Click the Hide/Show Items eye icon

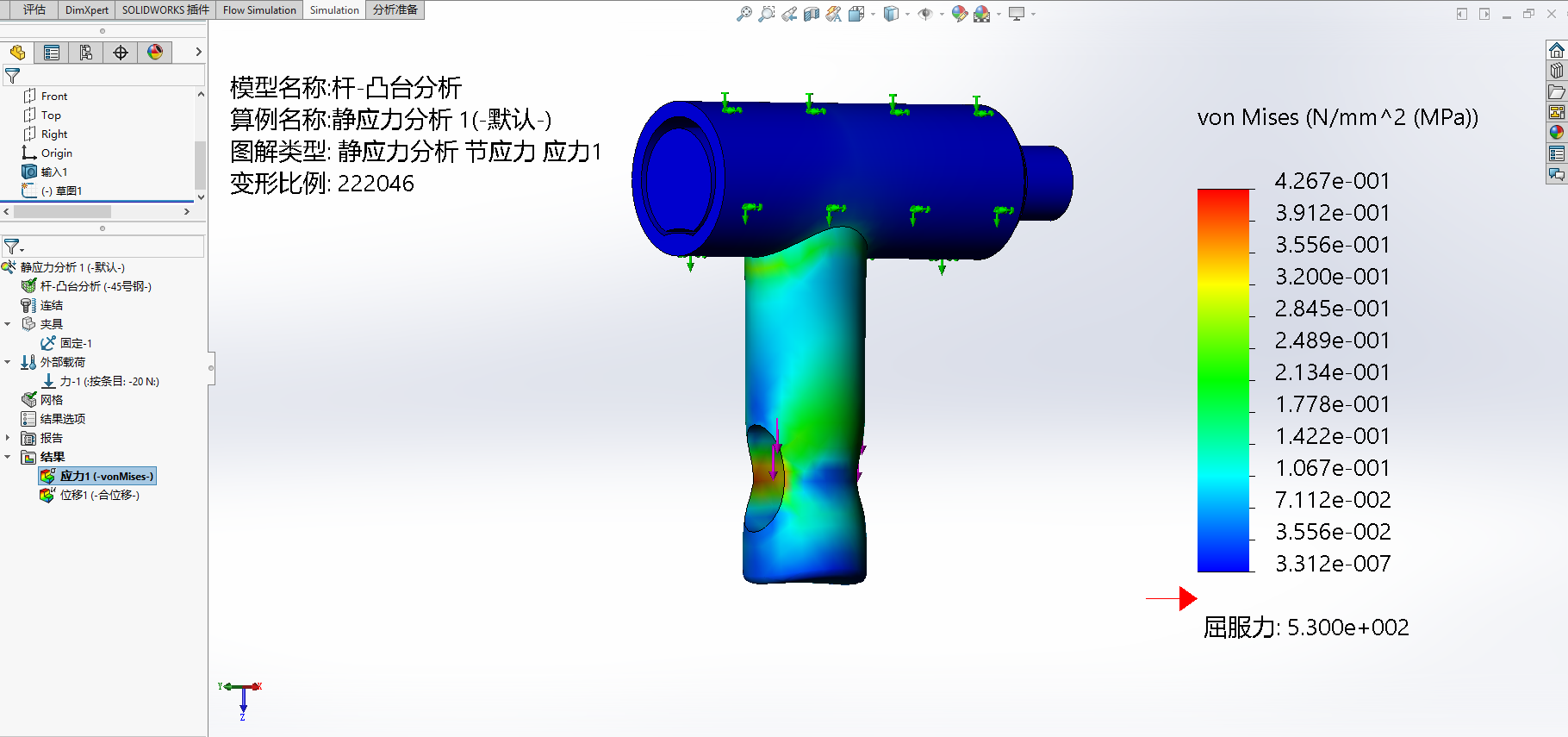tap(925, 14)
